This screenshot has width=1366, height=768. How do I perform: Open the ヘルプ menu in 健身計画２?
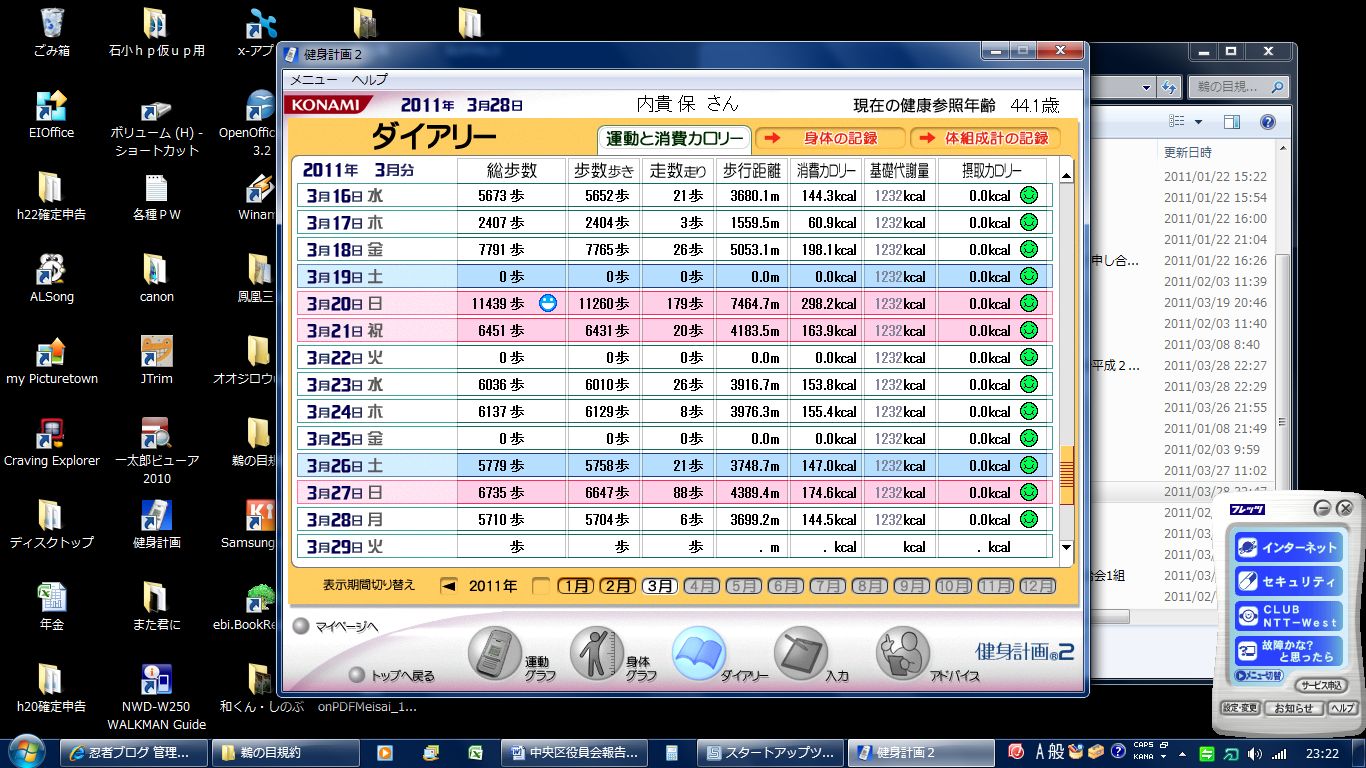(x=369, y=79)
